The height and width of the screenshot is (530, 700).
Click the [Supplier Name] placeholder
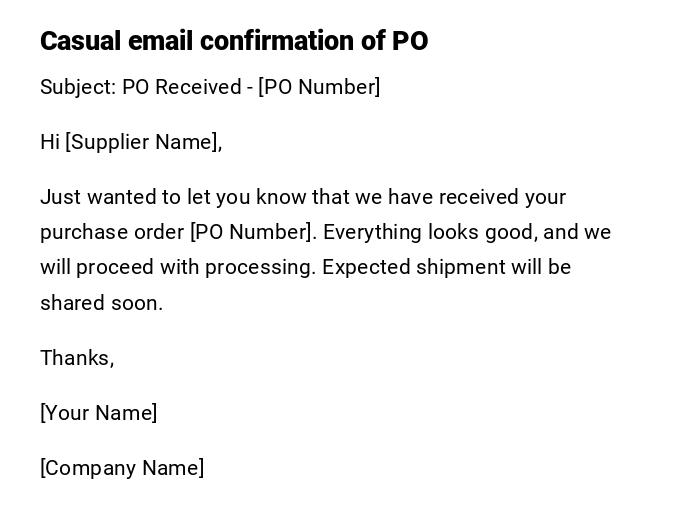pos(141,142)
